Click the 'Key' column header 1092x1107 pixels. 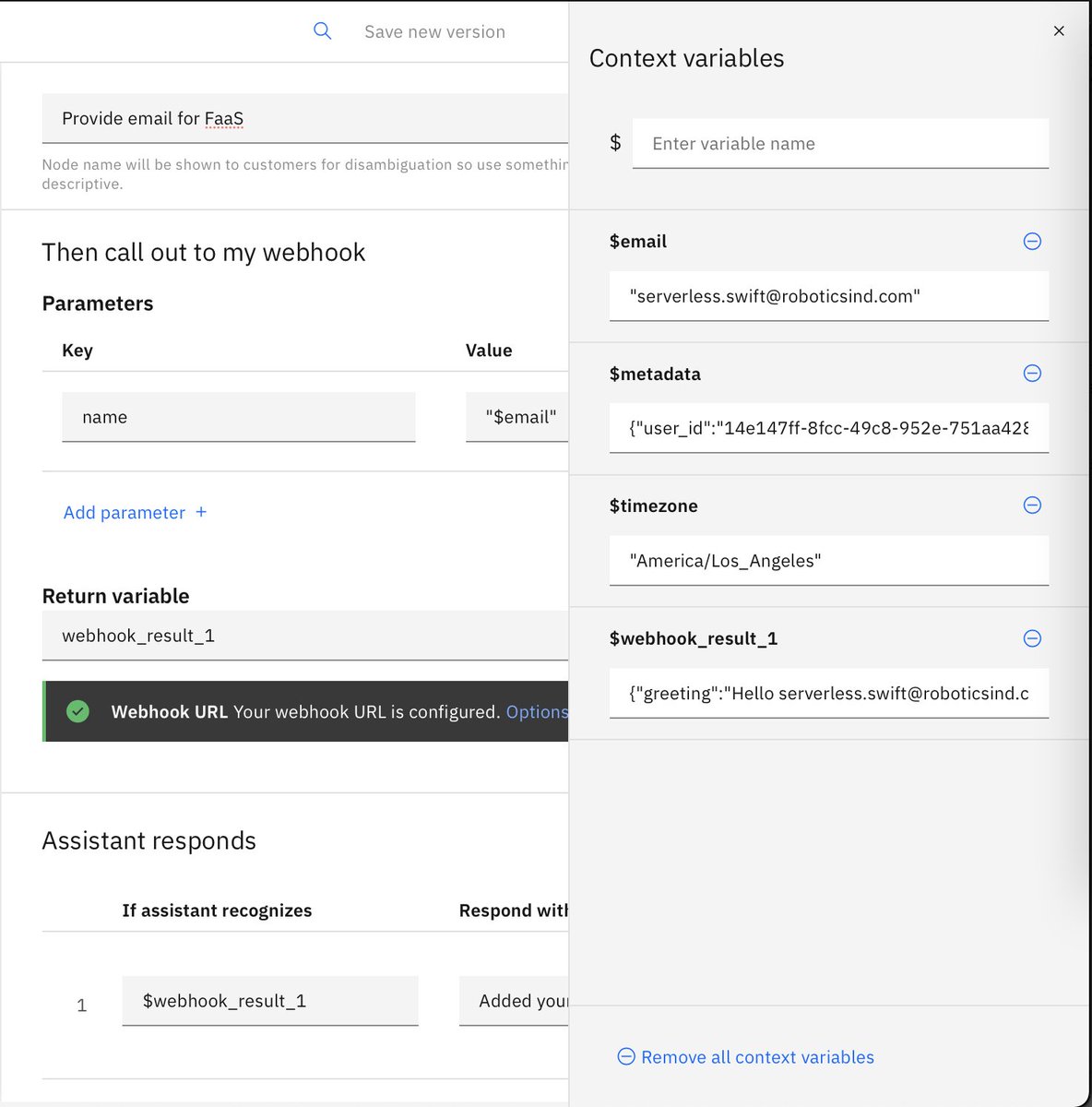click(x=77, y=351)
